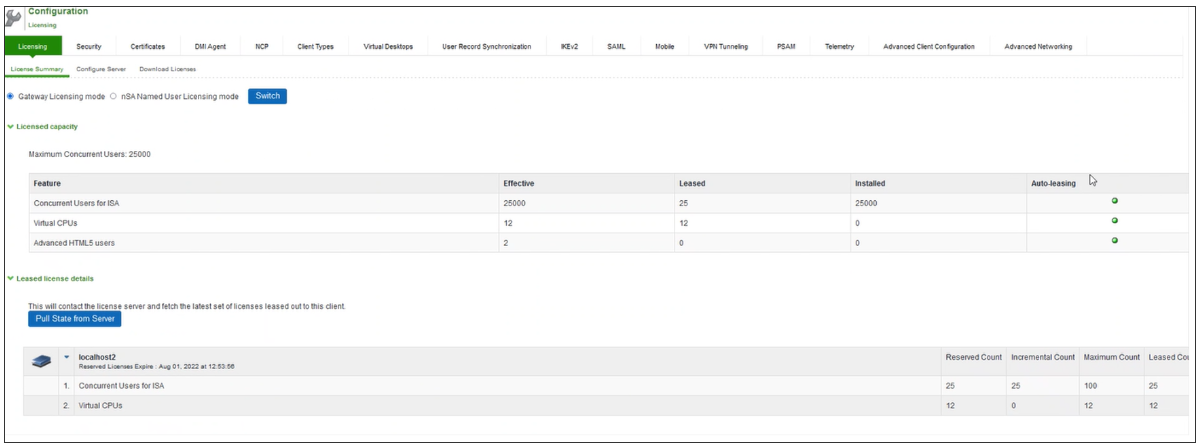Collapse the localhost2 license row arrow
This screenshot has height=445, width=1198.
click(x=67, y=358)
